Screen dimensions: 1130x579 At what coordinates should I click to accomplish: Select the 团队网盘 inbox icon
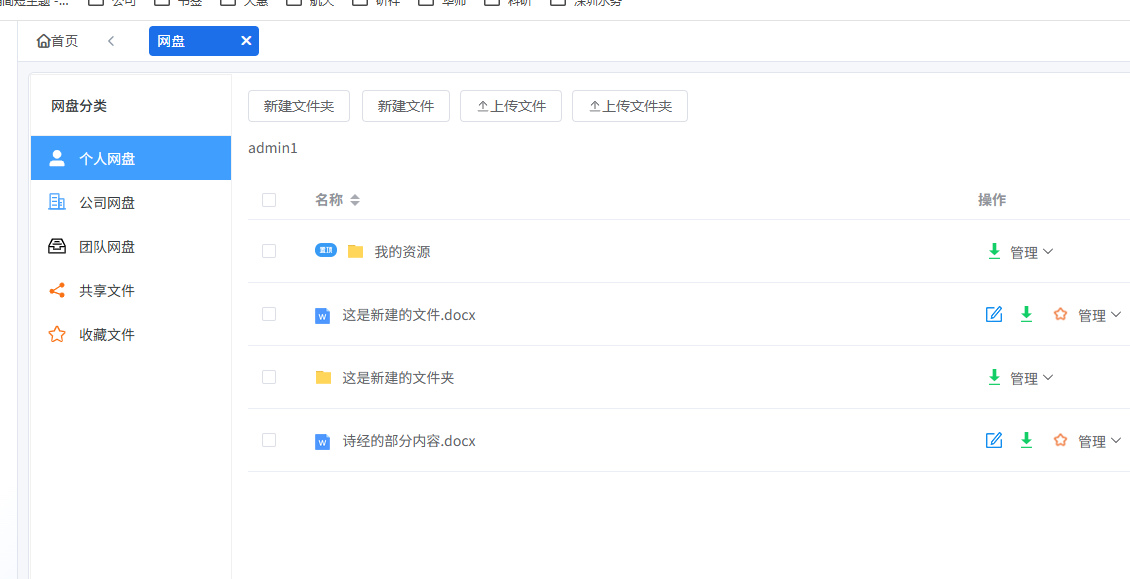(57, 247)
